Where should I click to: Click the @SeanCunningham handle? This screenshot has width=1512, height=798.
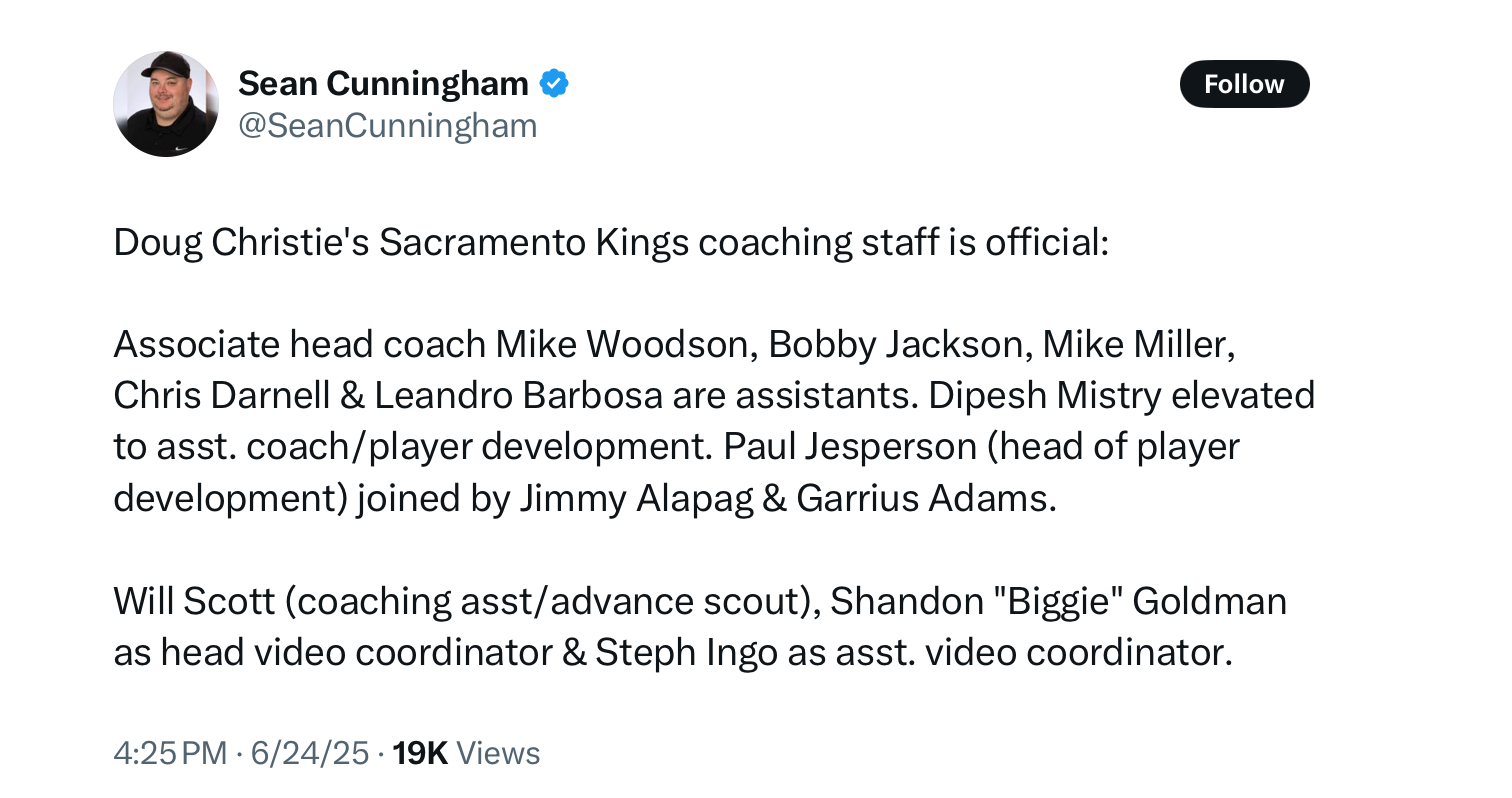(x=387, y=126)
